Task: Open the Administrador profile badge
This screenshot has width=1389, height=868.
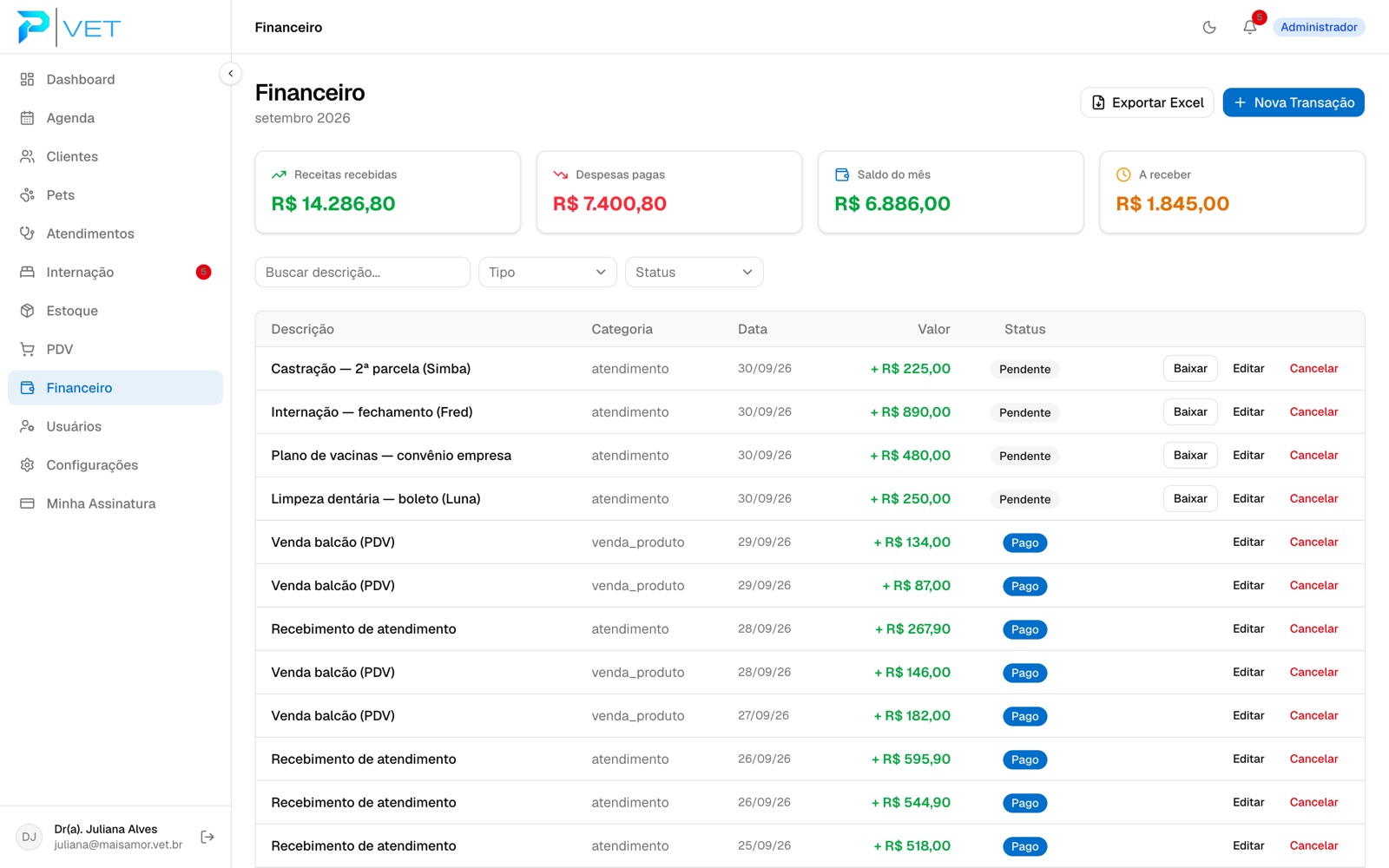Action: point(1319,27)
